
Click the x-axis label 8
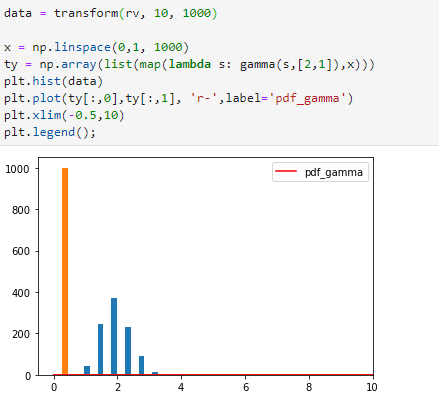tap(309, 387)
